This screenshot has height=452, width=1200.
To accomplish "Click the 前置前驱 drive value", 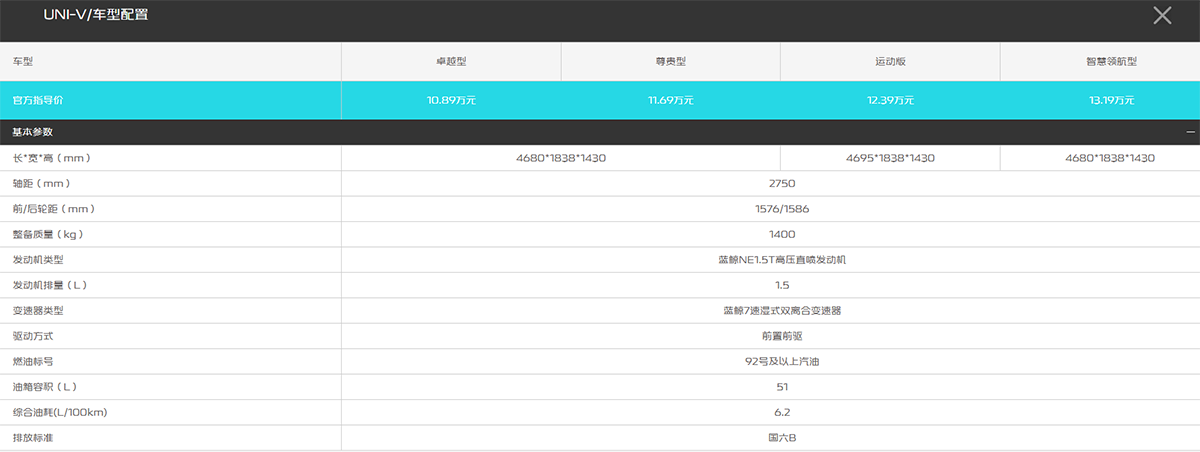I will (782, 336).
